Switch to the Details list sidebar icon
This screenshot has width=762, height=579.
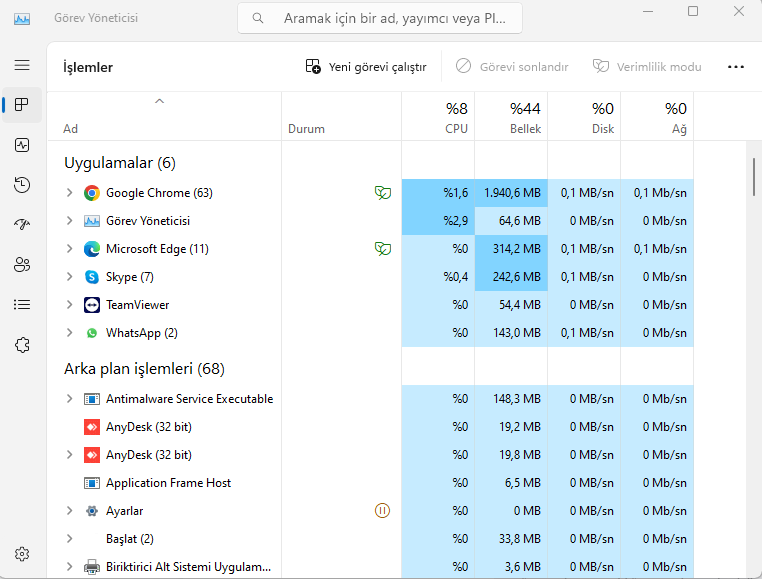coord(22,305)
